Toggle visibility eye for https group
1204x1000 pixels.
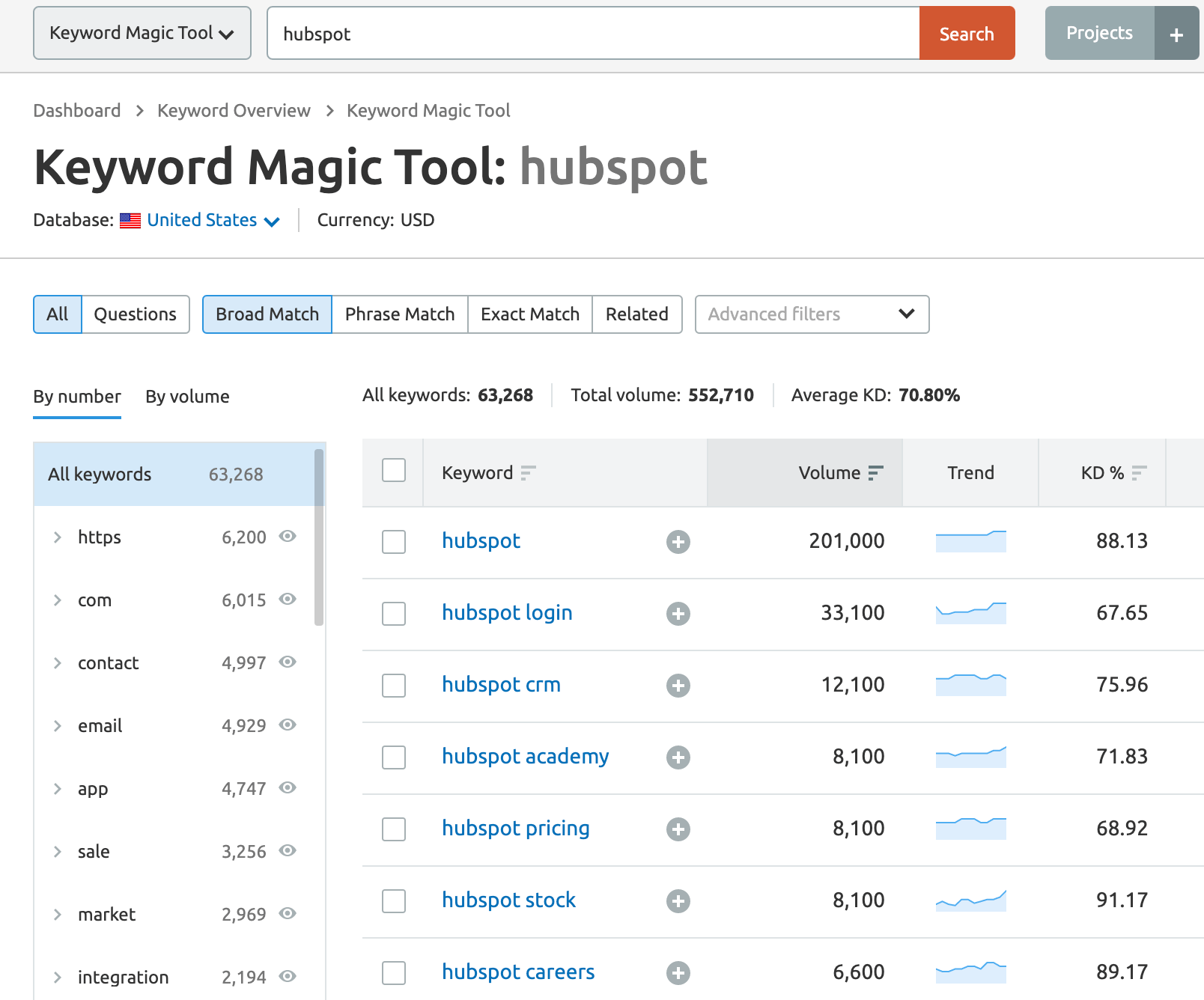pos(288,536)
